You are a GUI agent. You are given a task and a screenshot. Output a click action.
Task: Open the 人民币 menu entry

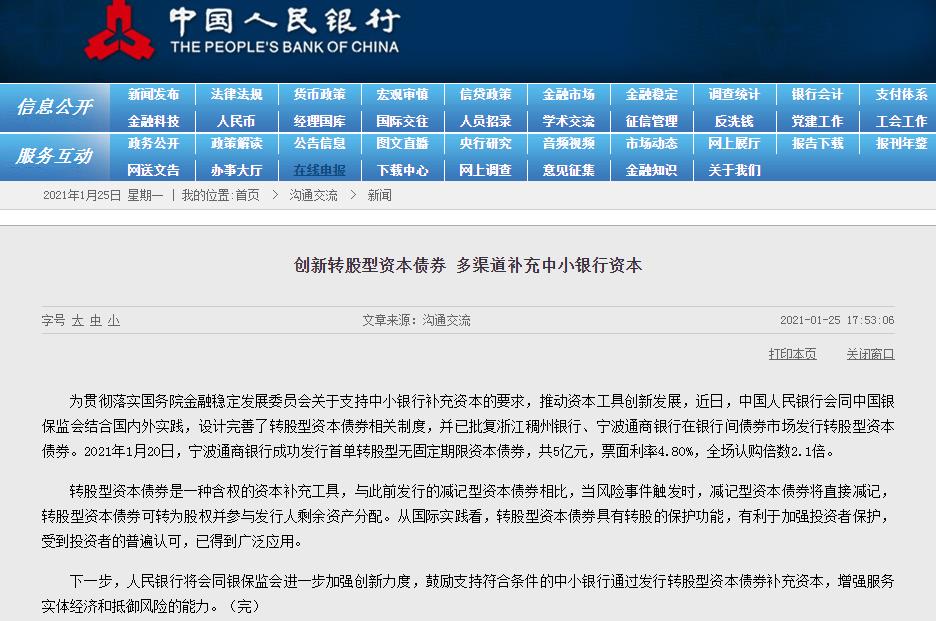pyautogui.click(x=236, y=121)
